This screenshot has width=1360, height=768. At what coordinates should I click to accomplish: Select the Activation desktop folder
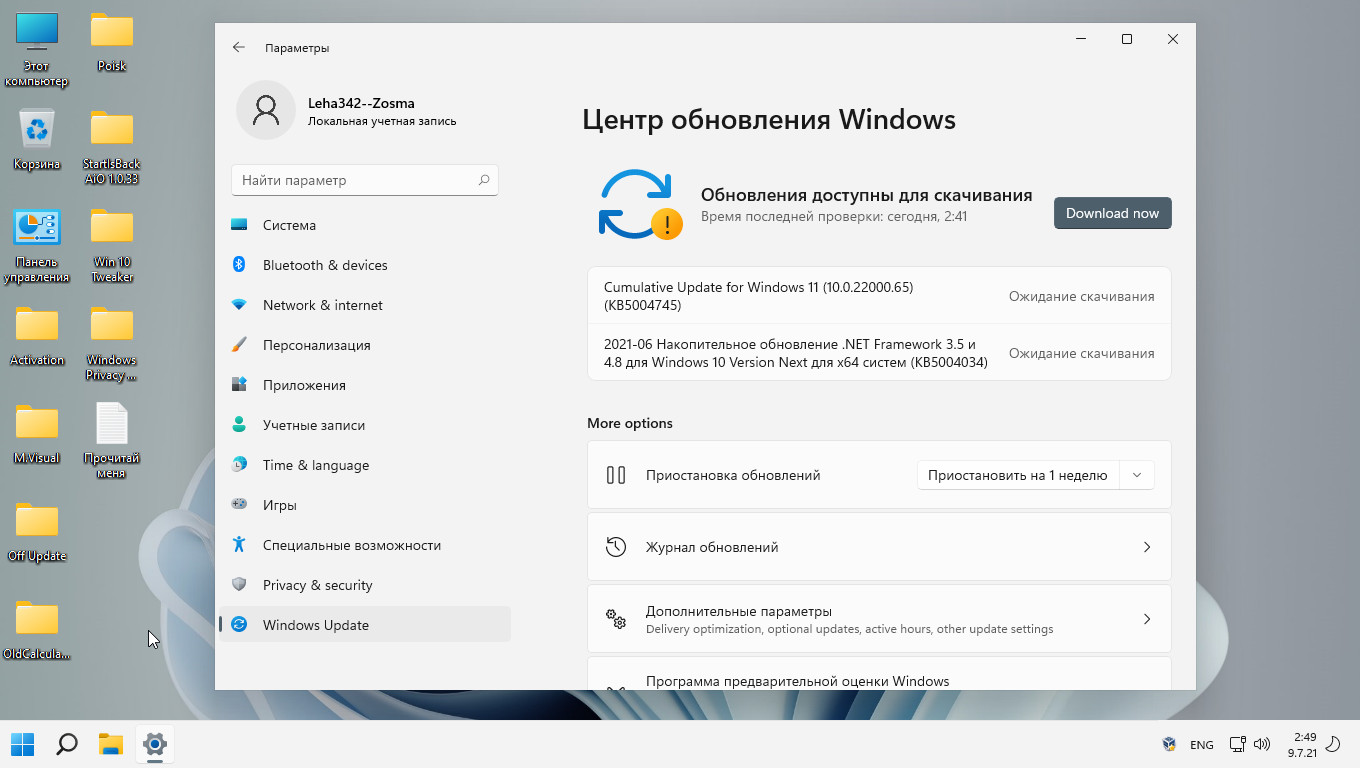(x=37, y=336)
